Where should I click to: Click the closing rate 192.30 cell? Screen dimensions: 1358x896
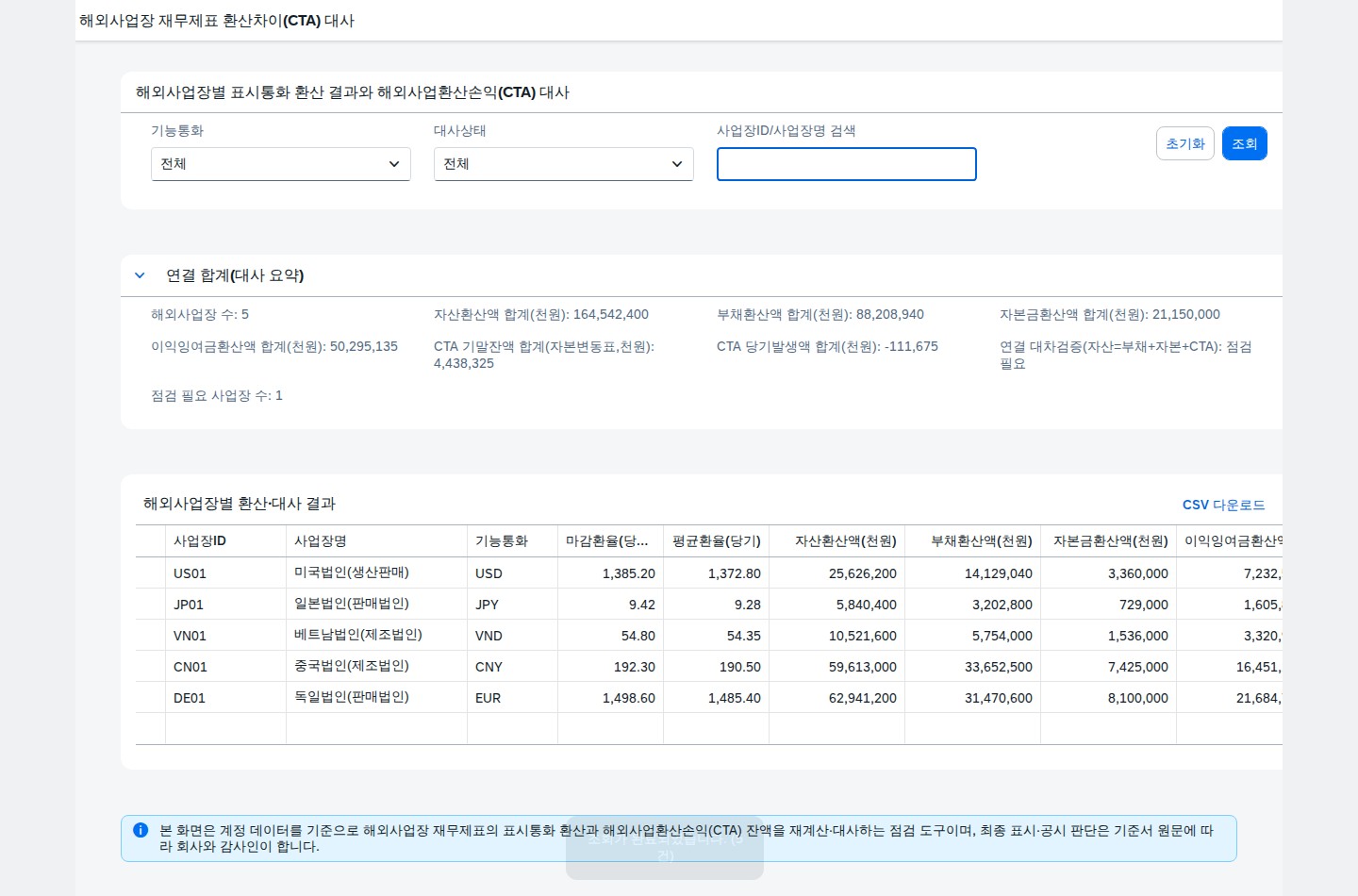click(x=611, y=667)
